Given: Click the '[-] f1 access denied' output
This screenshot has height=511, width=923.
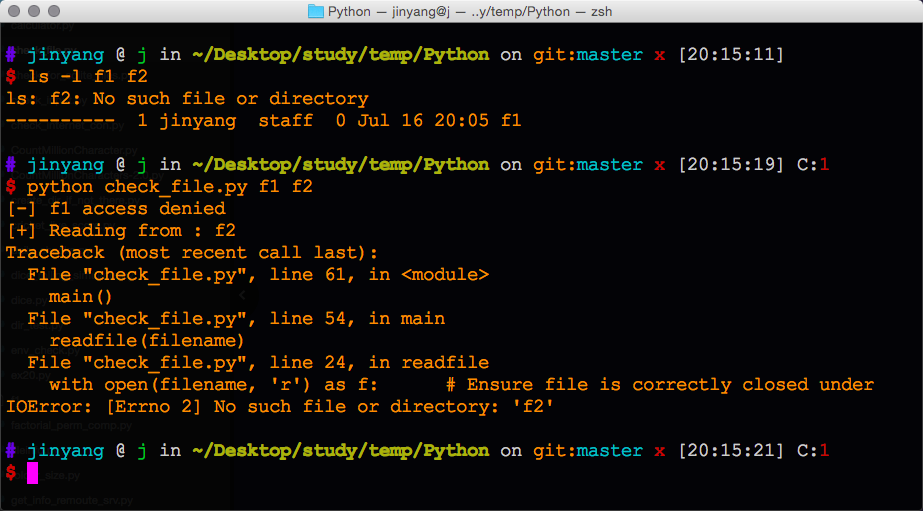Looking at the screenshot, I should click(116, 209).
